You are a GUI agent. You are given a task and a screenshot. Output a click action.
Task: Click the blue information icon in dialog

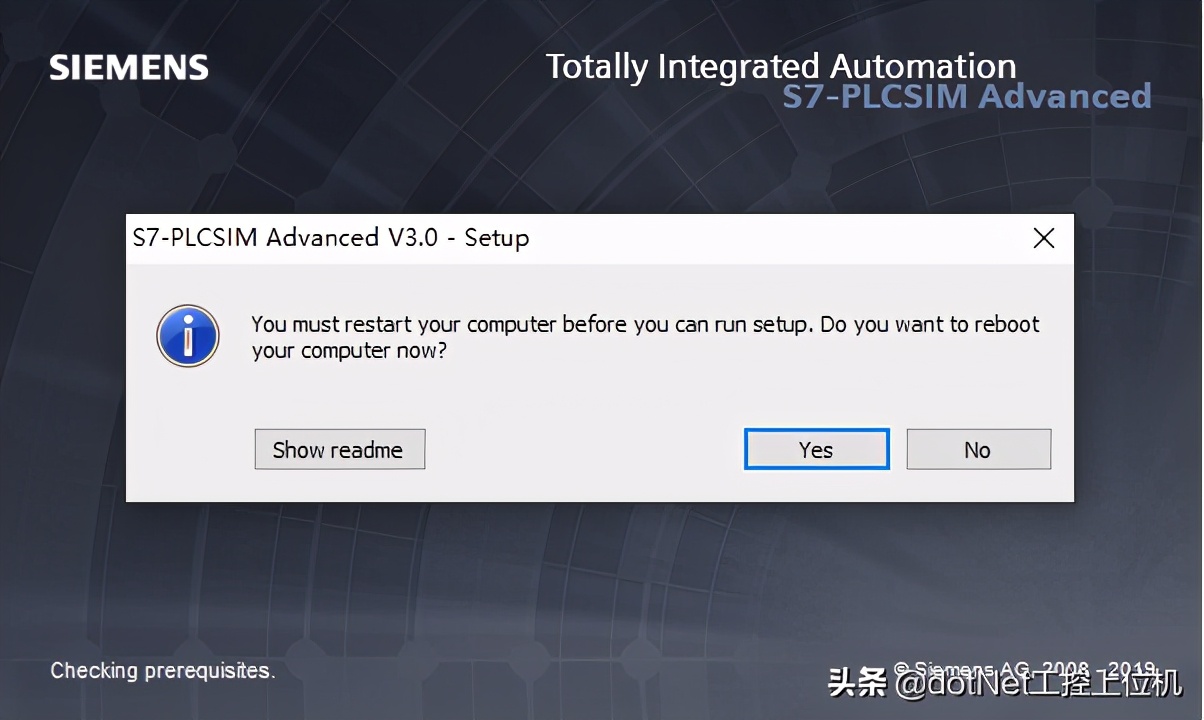[187, 336]
